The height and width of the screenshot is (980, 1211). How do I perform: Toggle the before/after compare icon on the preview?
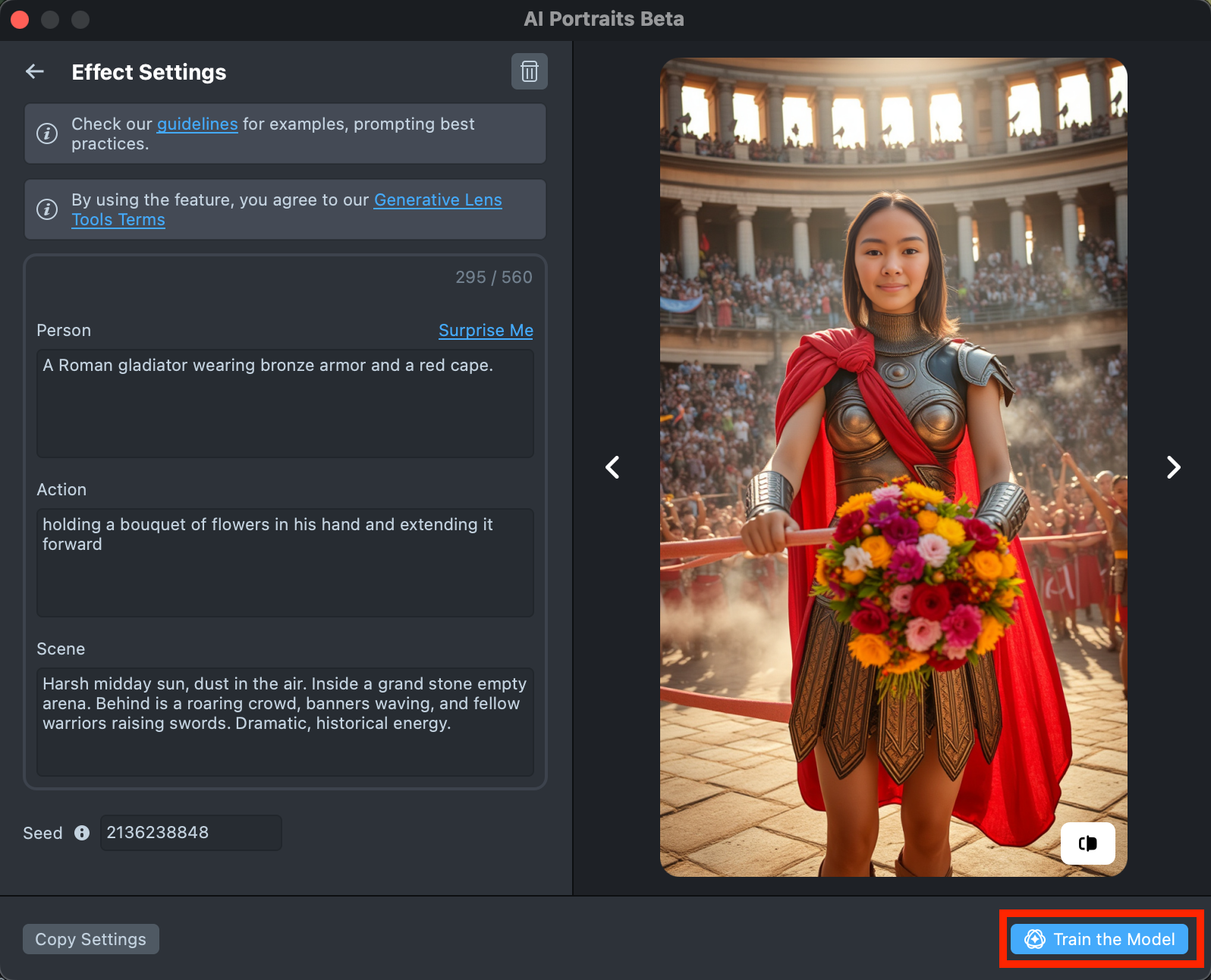(x=1087, y=843)
